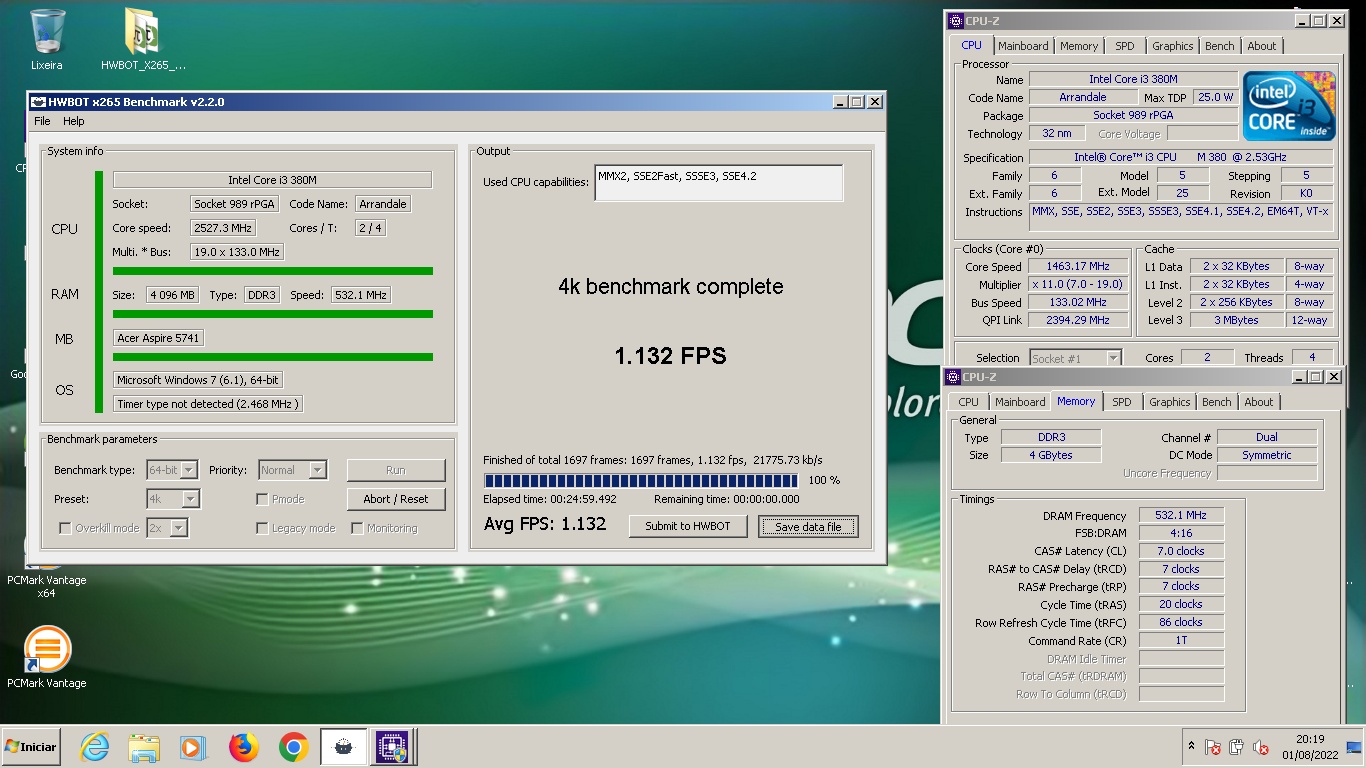This screenshot has width=1366, height=768.
Task: Switch to Mainboard tab in lower CPU-Z window
Action: (1020, 402)
